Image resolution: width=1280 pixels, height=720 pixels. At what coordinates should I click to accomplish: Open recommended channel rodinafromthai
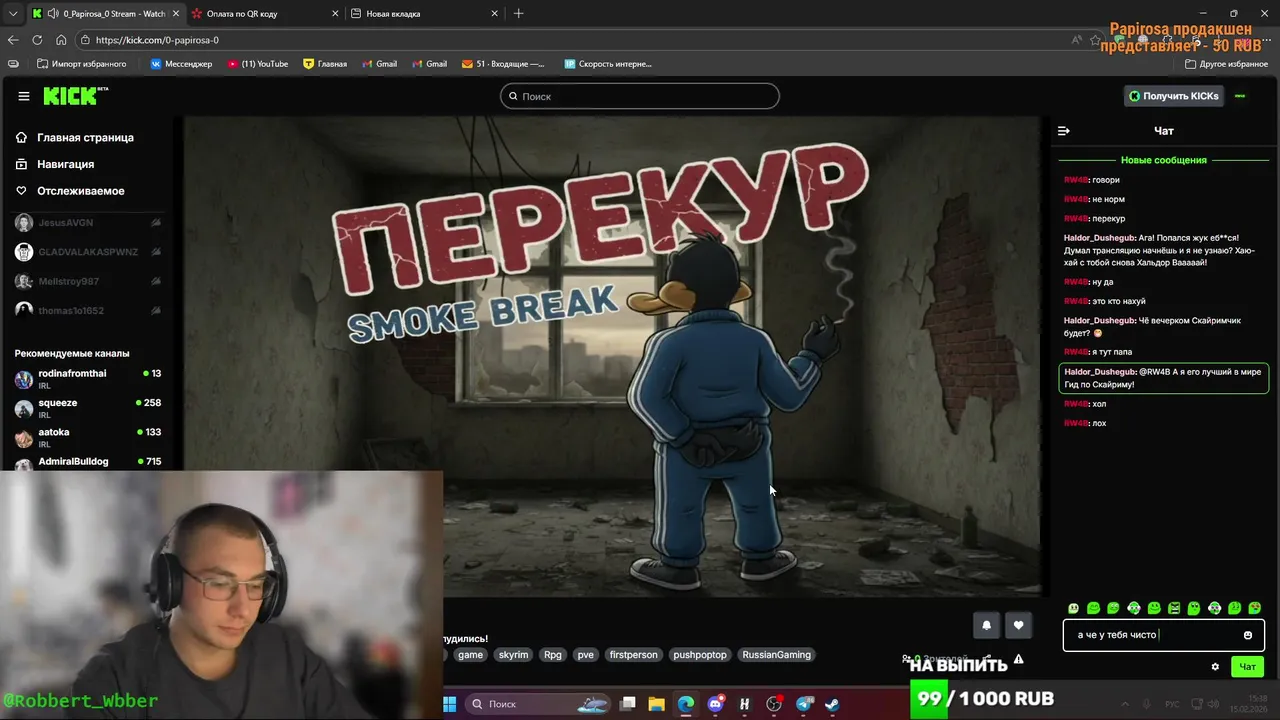(88, 378)
